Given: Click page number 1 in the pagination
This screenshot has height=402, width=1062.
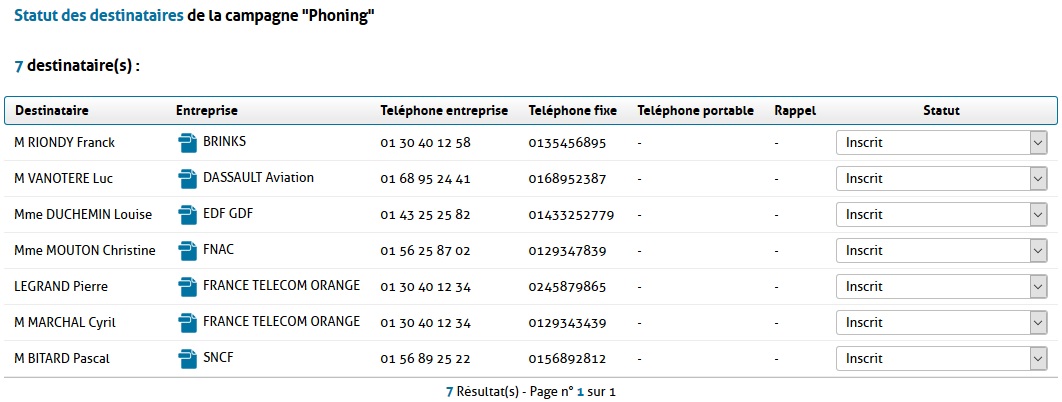Looking at the screenshot, I should click(x=580, y=391).
